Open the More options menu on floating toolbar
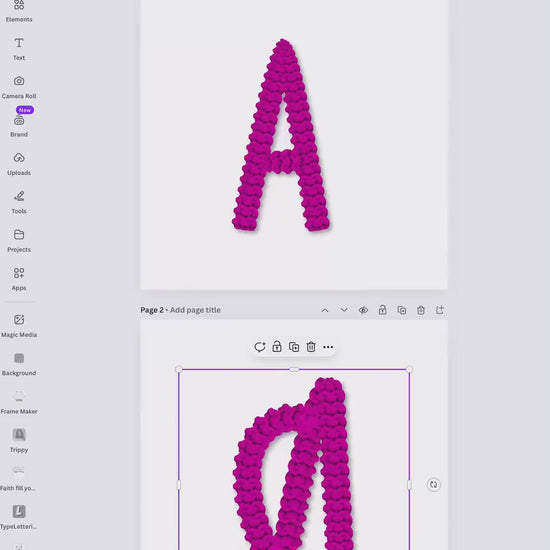The image size is (550, 550). 328,347
